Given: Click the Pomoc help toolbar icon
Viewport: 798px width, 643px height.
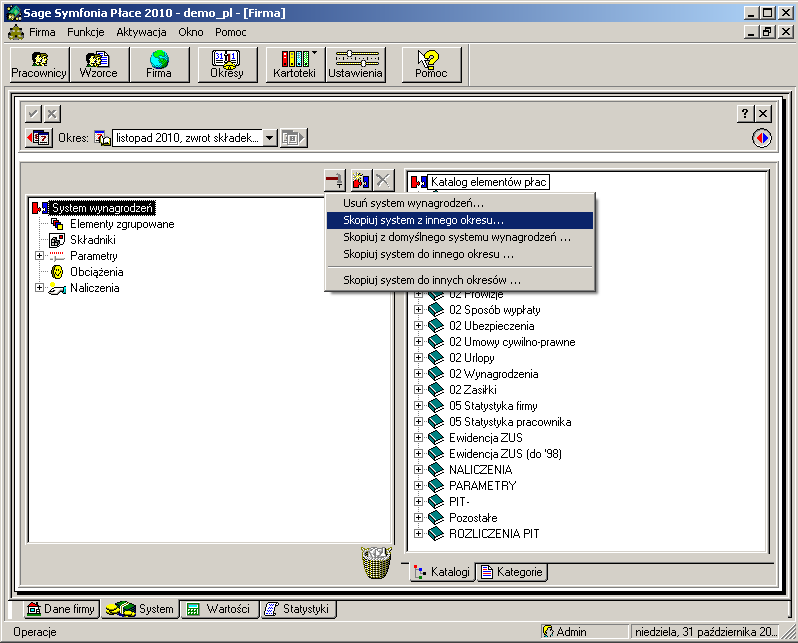Looking at the screenshot, I should pos(431,65).
